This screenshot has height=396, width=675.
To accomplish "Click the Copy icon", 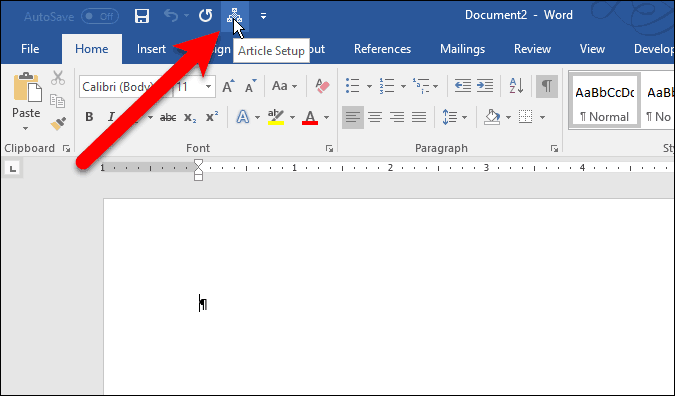I will [x=58, y=101].
